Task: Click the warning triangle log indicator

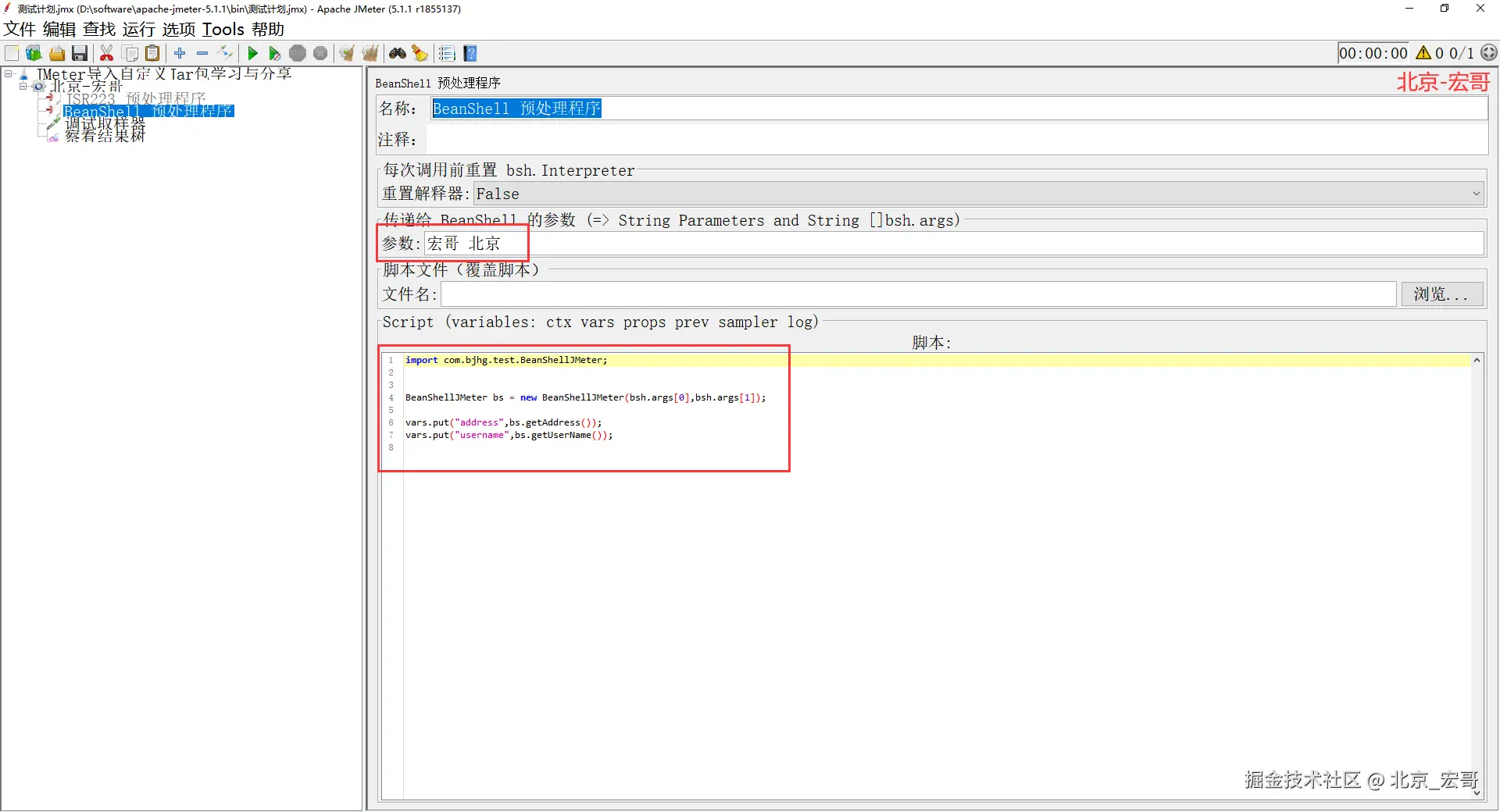Action: click(1423, 53)
